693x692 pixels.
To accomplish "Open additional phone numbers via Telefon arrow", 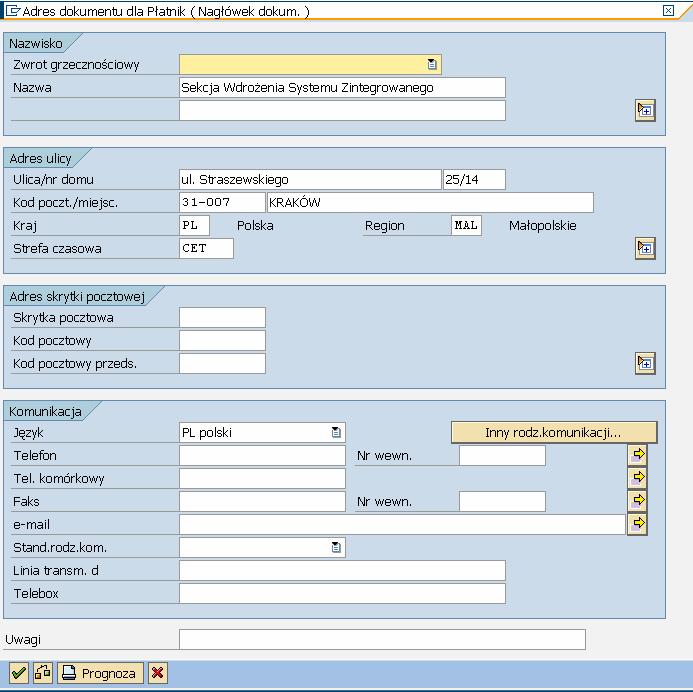I will [x=637, y=455].
